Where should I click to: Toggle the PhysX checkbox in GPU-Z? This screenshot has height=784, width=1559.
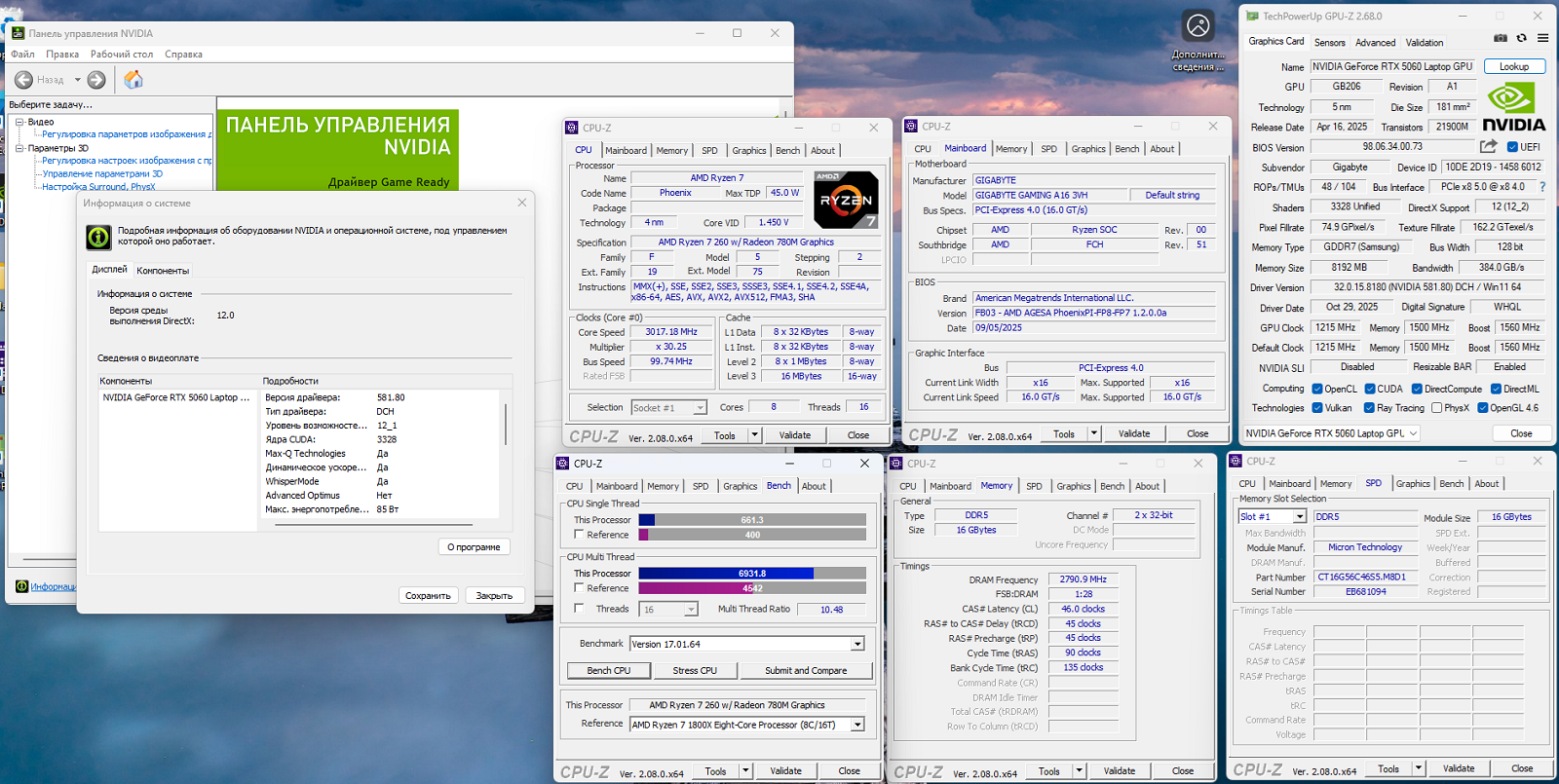click(x=1436, y=408)
